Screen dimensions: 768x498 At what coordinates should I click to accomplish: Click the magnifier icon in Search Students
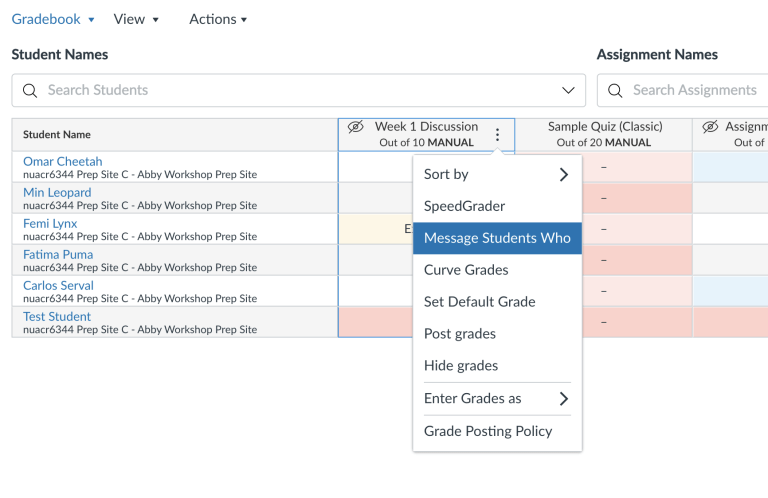(x=30, y=91)
